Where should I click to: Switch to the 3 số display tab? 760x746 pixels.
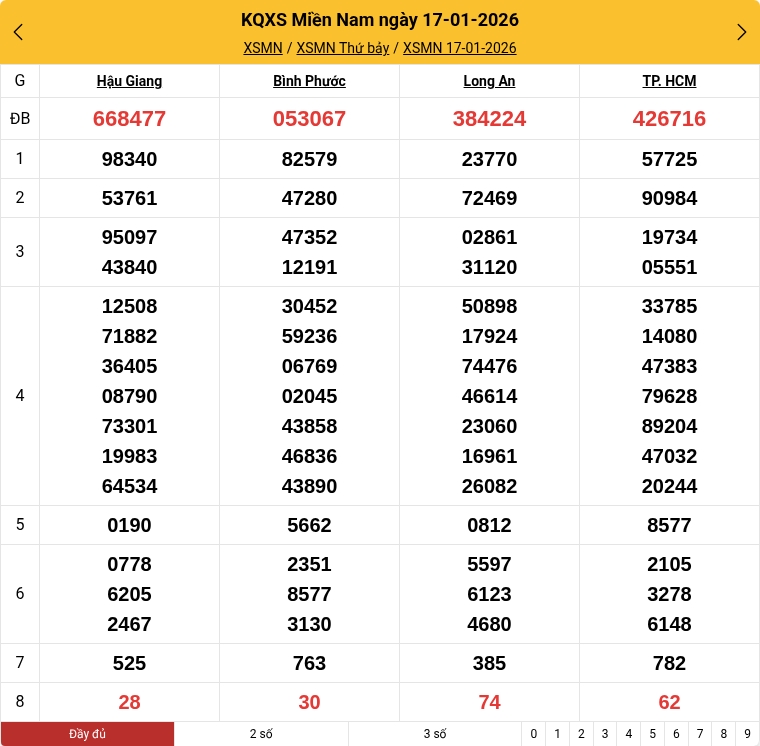pyautogui.click(x=435, y=734)
